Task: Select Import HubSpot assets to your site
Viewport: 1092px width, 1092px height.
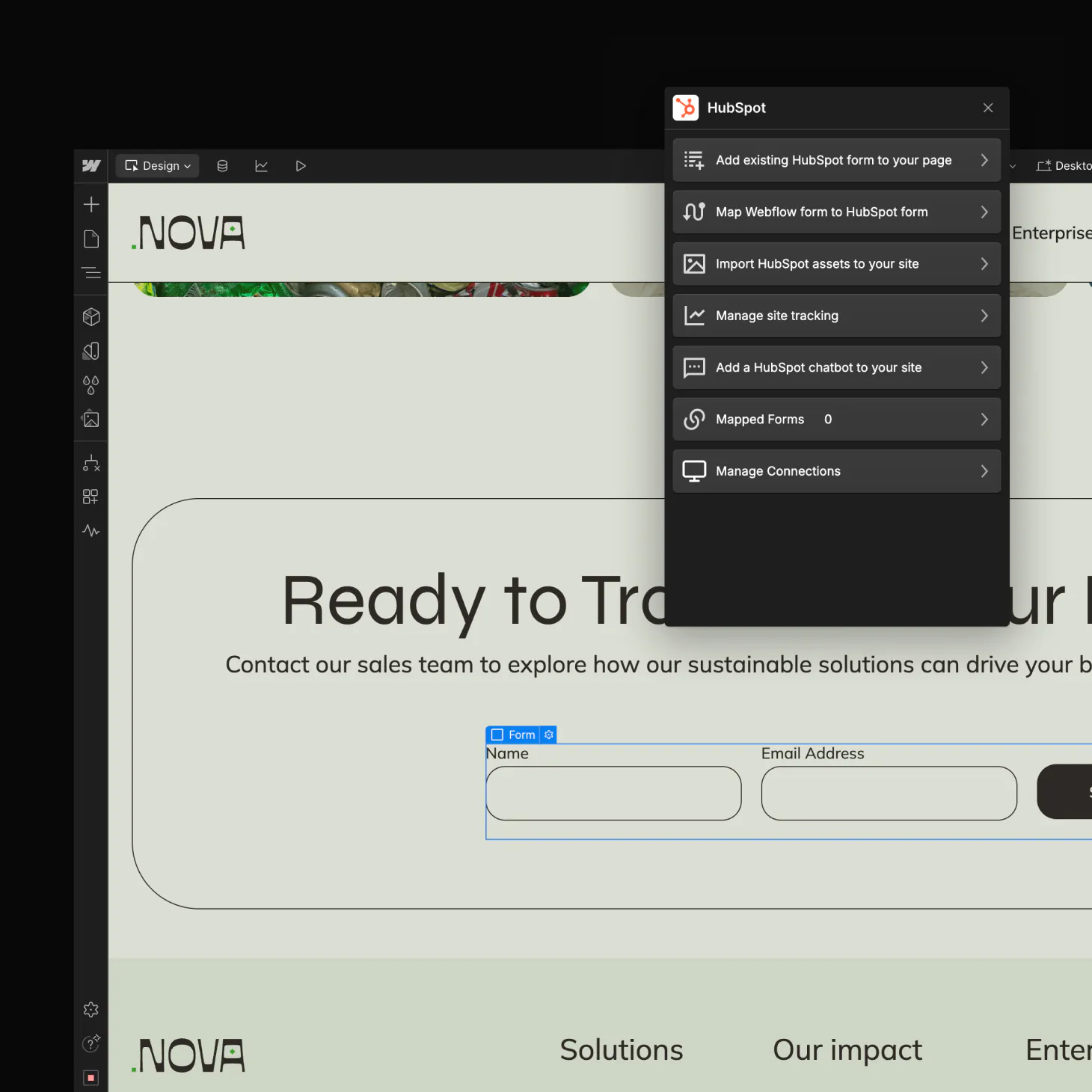Action: tap(836, 264)
